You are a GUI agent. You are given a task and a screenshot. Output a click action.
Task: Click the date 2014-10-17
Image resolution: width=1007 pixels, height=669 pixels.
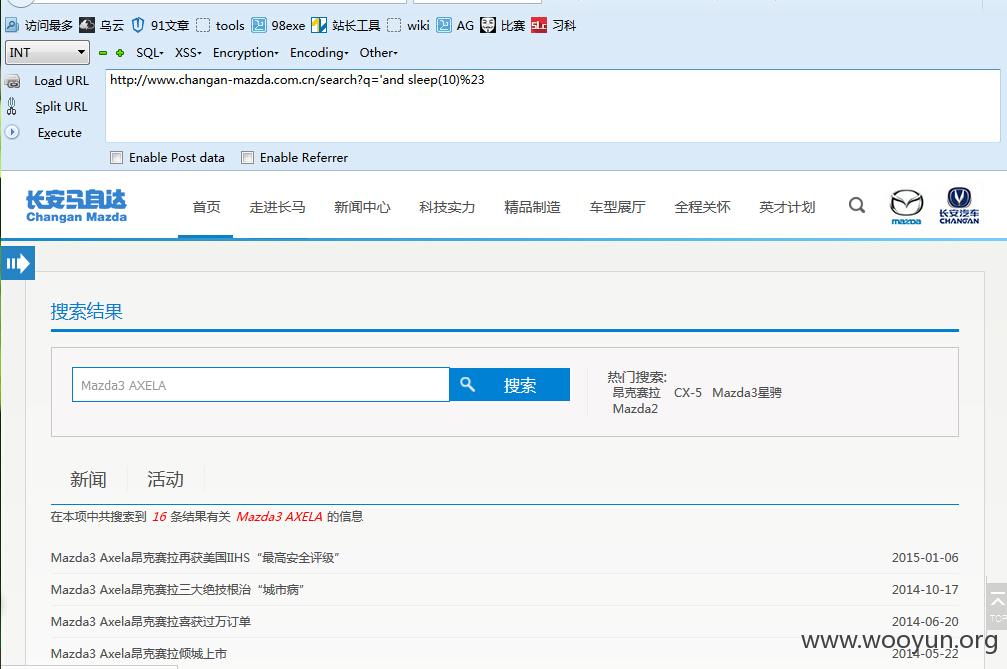[925, 589]
